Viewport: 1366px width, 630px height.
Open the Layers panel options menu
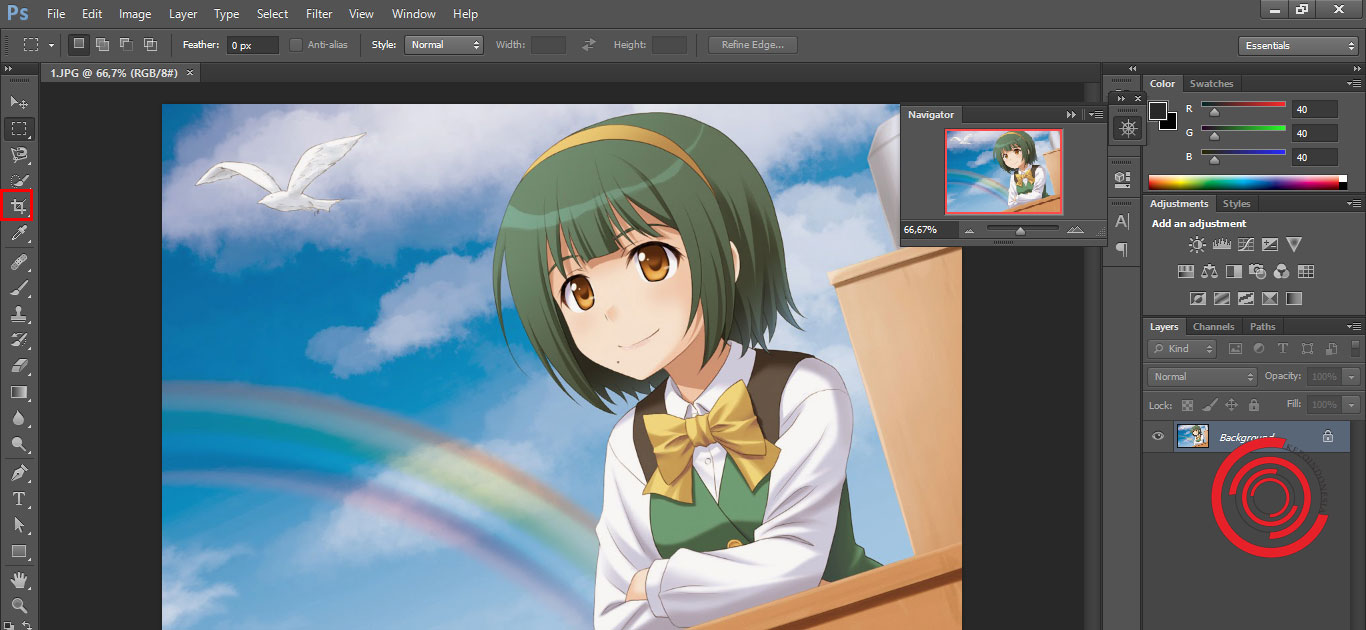(1354, 326)
